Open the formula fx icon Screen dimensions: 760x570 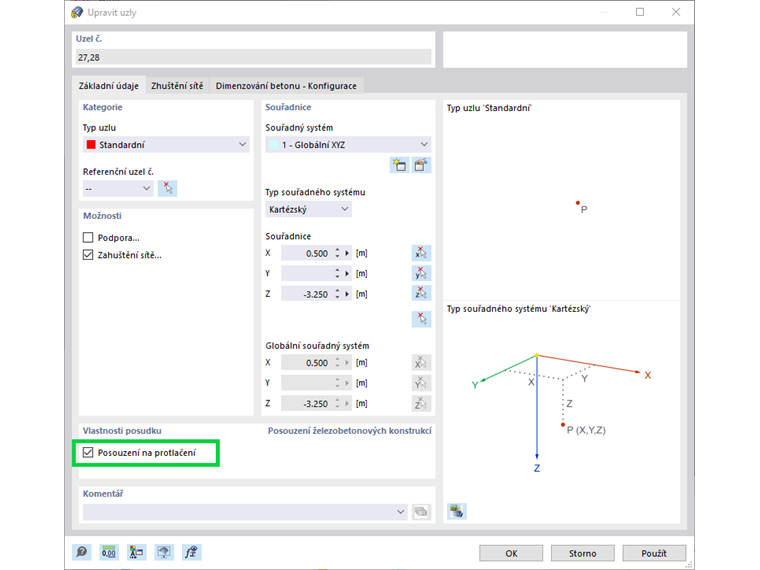[191, 552]
